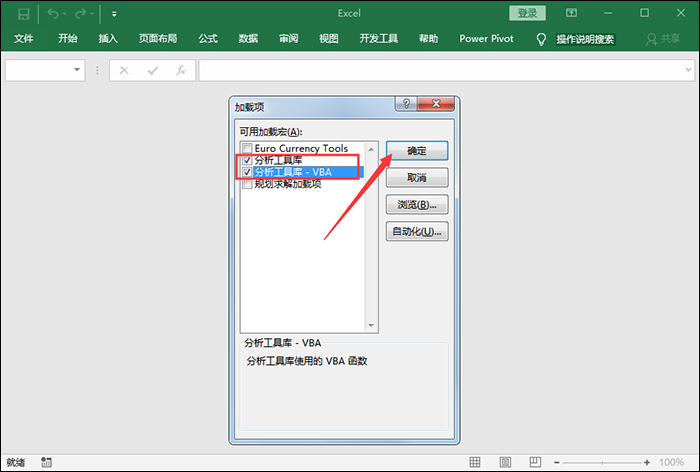
Task: Click the 浏览(B)... button
Action: [x=417, y=205]
